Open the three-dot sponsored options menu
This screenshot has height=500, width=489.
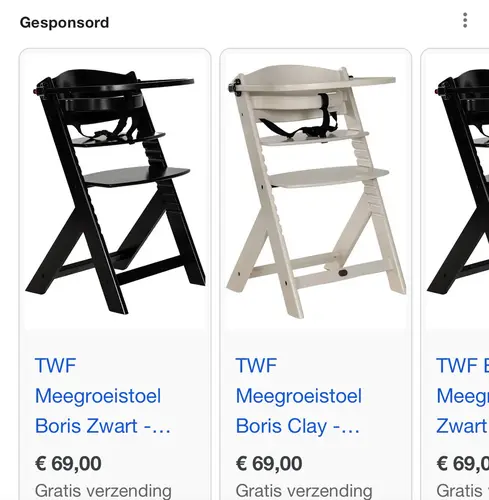(x=465, y=21)
